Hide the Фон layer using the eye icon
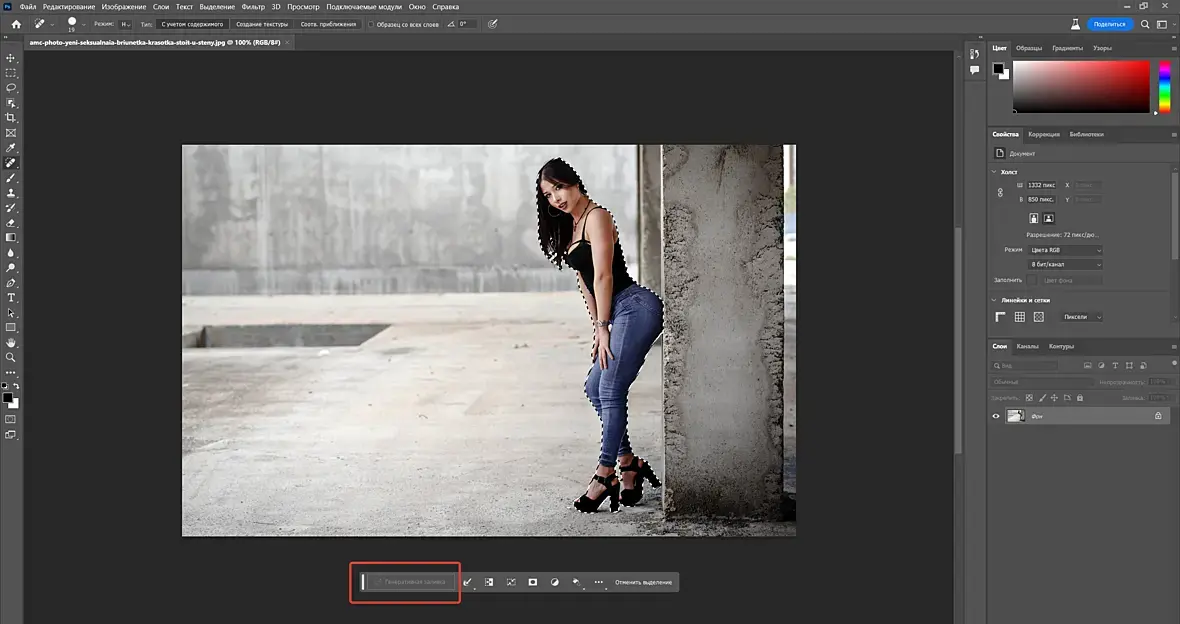Screen dimensions: 1180x624 996,416
